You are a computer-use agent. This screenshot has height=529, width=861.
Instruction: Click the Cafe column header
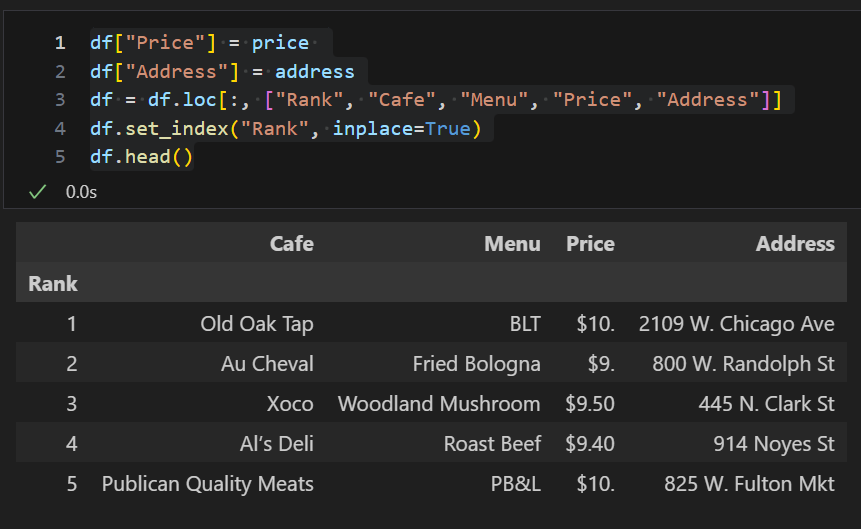point(292,243)
